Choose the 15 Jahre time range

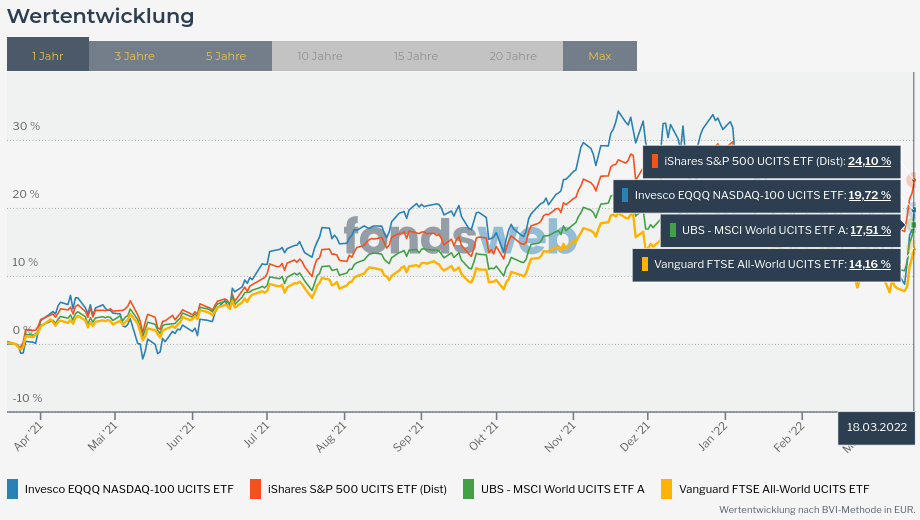[x=415, y=56]
